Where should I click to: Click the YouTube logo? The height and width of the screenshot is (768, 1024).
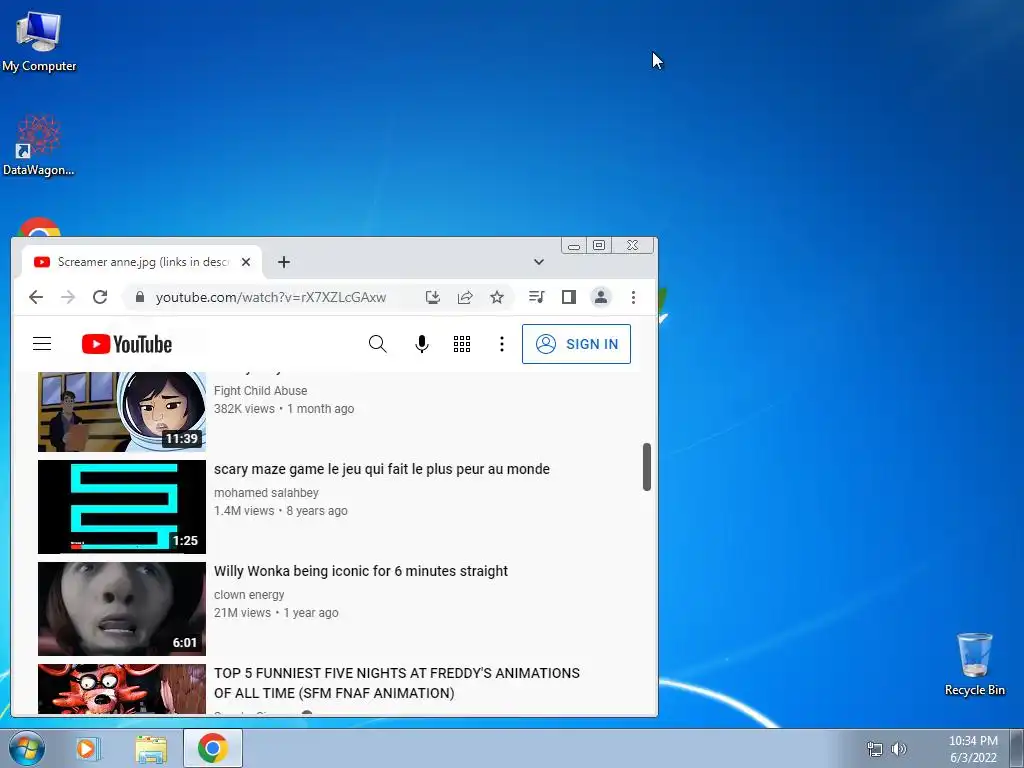(x=127, y=344)
